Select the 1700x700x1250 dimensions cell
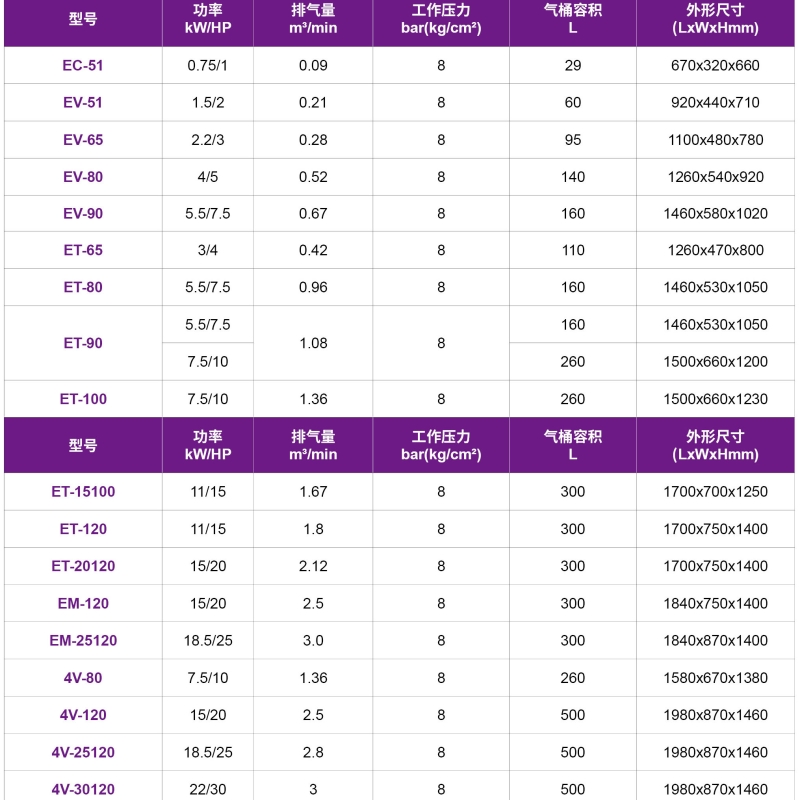800x800 pixels. coord(716,492)
